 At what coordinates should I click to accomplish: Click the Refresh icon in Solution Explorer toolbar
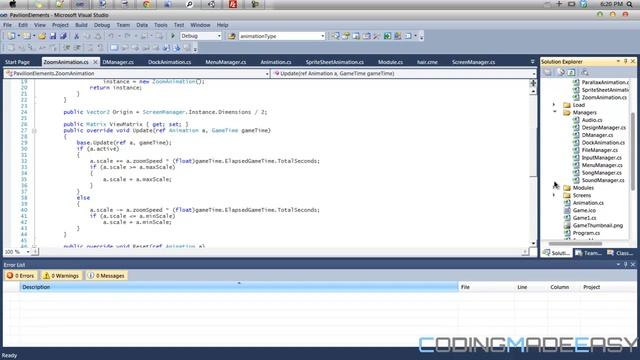(571, 72)
